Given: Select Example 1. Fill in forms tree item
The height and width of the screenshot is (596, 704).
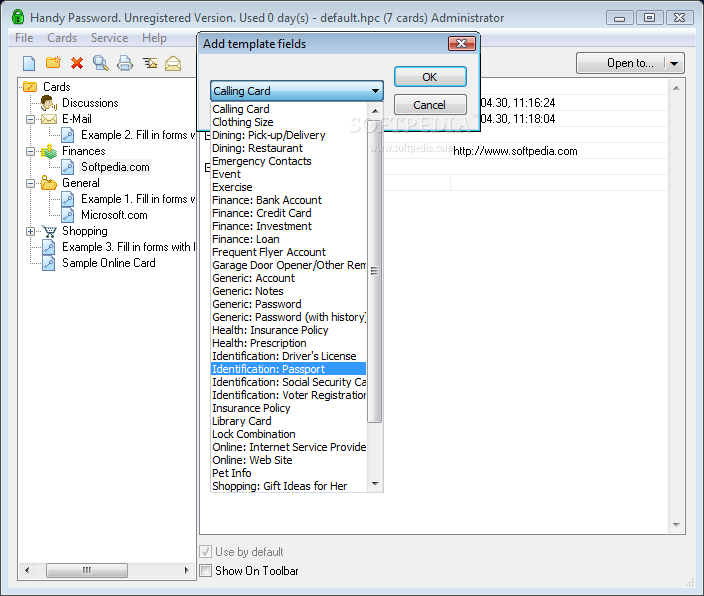Looking at the screenshot, I should click(138, 199).
